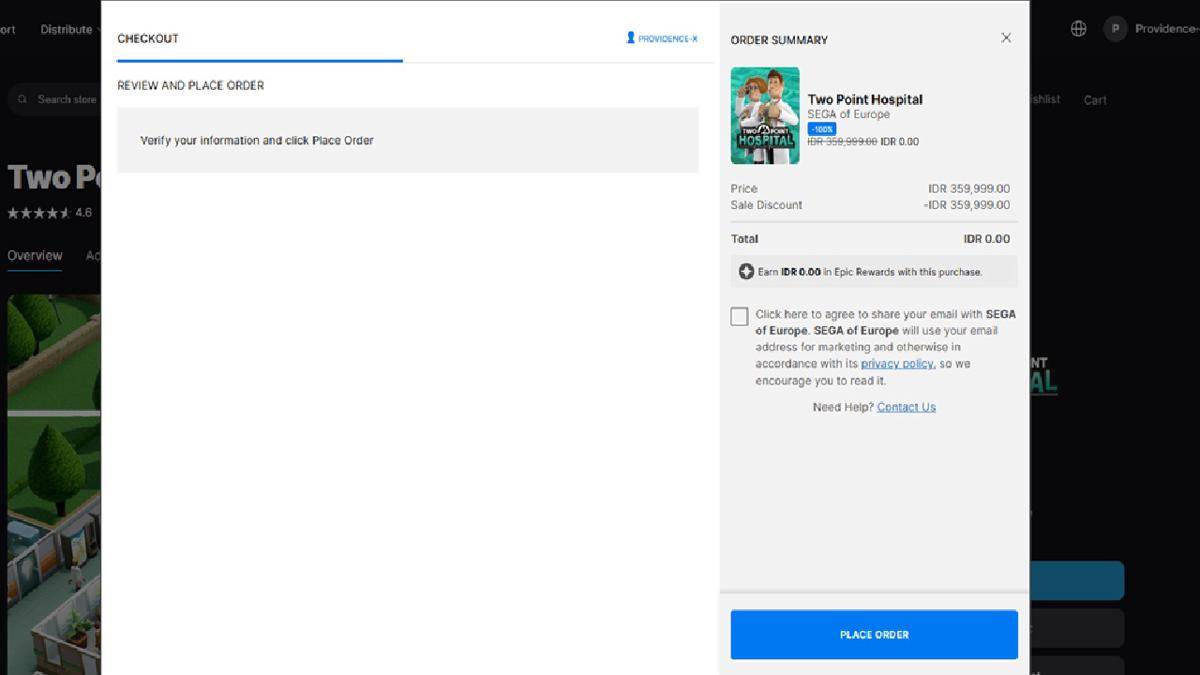Open the globe language selector in store header
The width and height of the screenshot is (1200, 675).
(x=1078, y=29)
